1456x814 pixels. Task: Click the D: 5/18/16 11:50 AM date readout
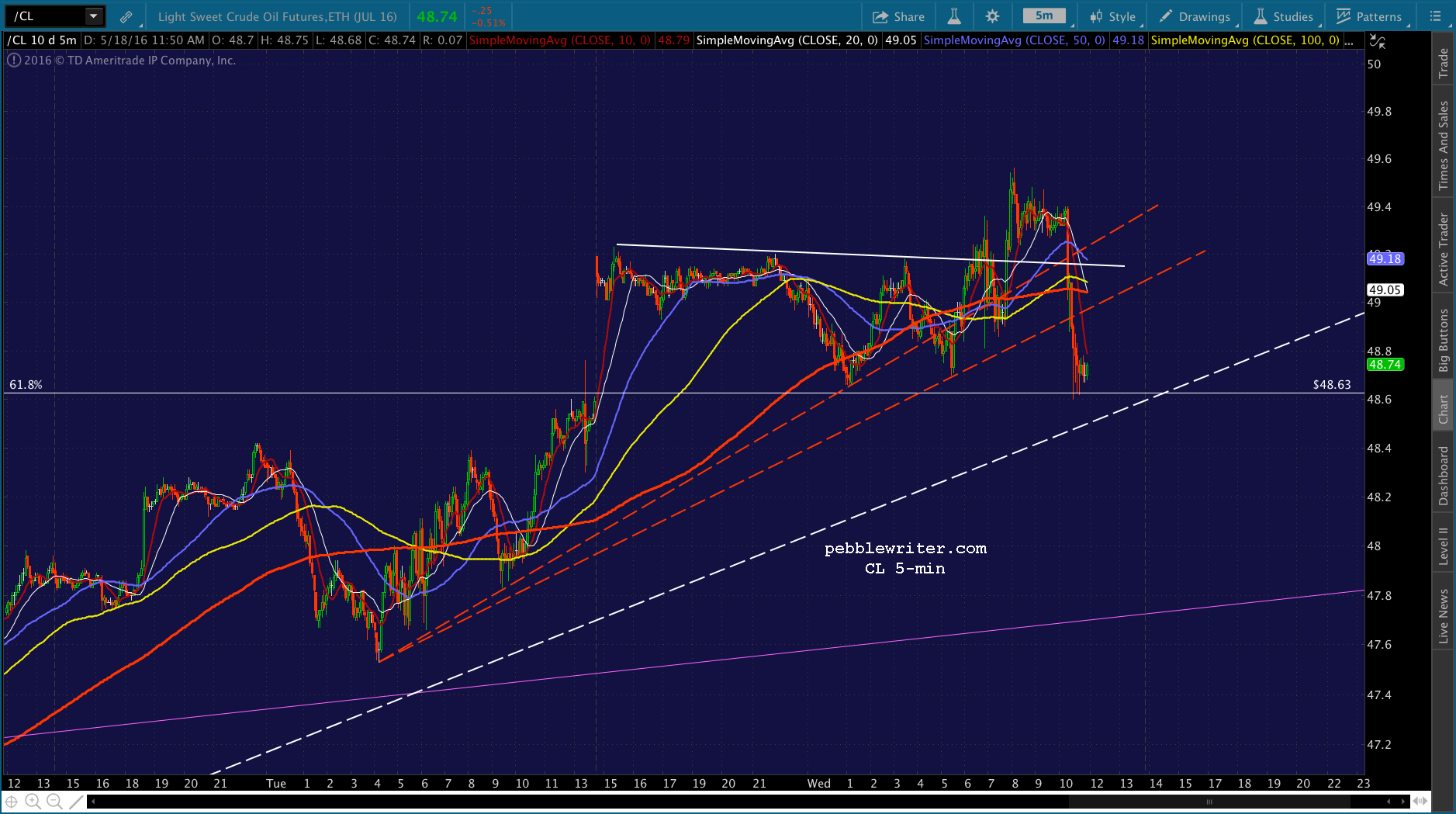[144, 40]
